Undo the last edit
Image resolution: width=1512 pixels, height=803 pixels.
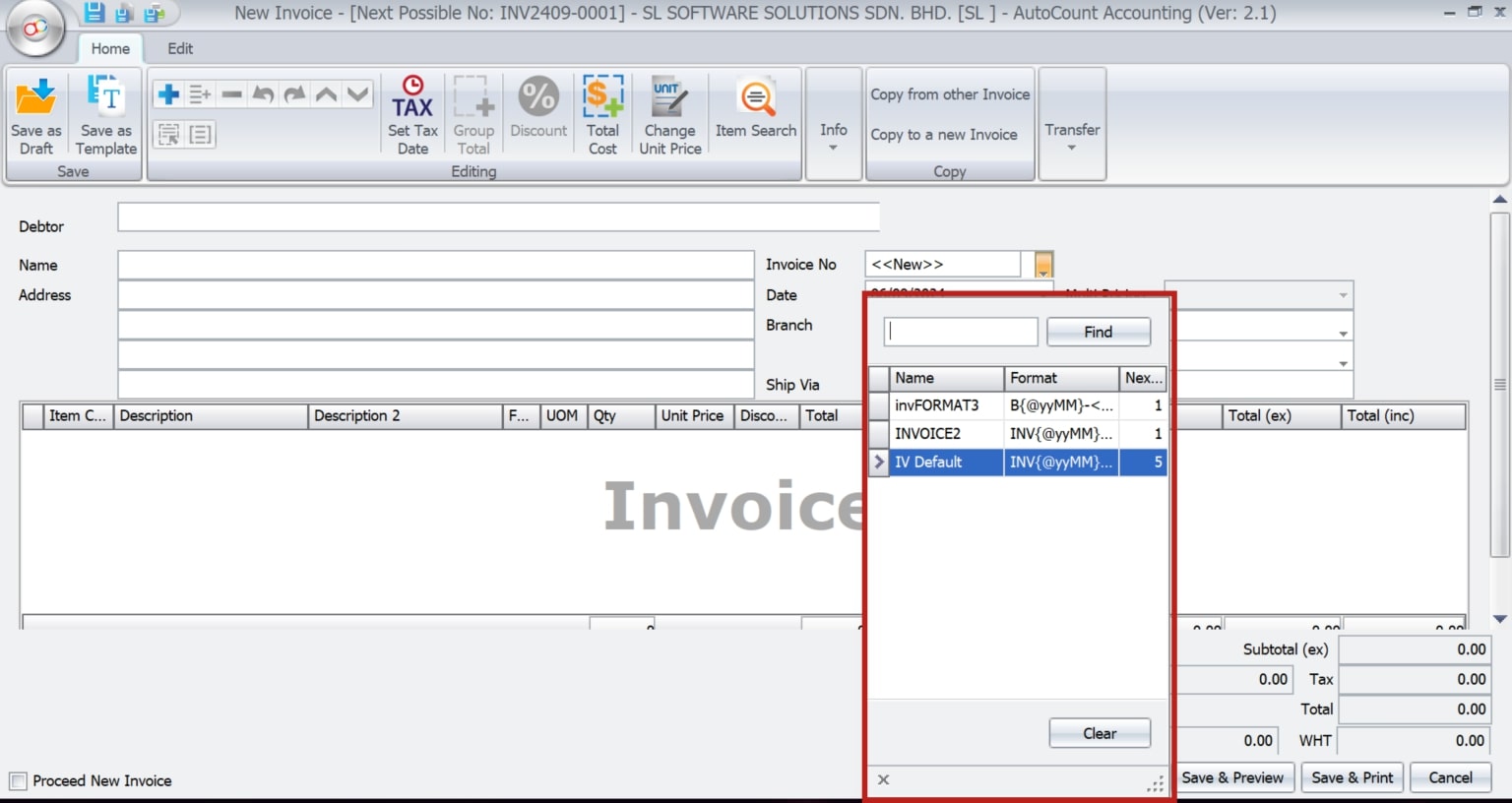pyautogui.click(x=262, y=94)
